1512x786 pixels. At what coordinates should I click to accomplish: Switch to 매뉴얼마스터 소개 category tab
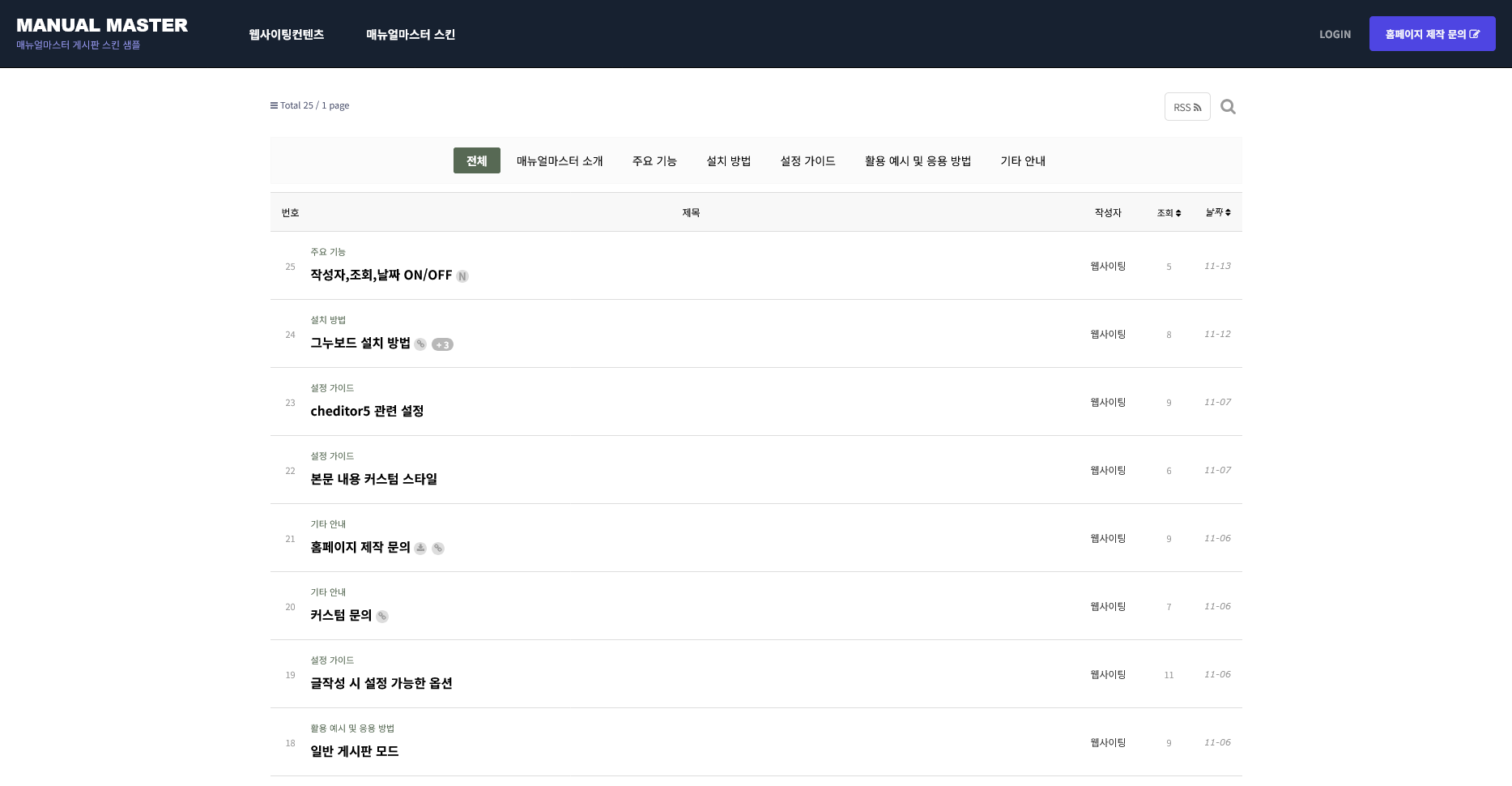coord(560,161)
